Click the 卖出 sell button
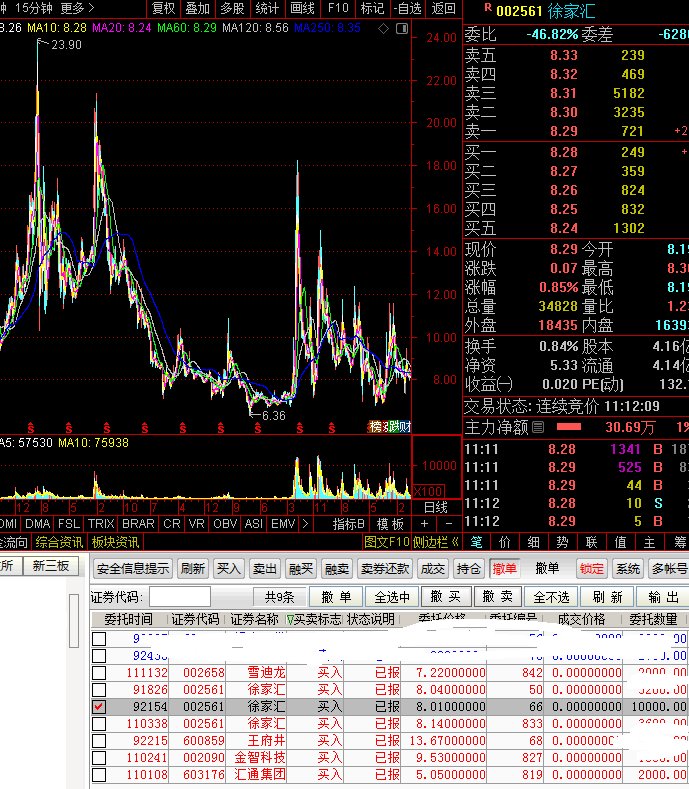Screen dimensions: 689x789 click(265, 569)
